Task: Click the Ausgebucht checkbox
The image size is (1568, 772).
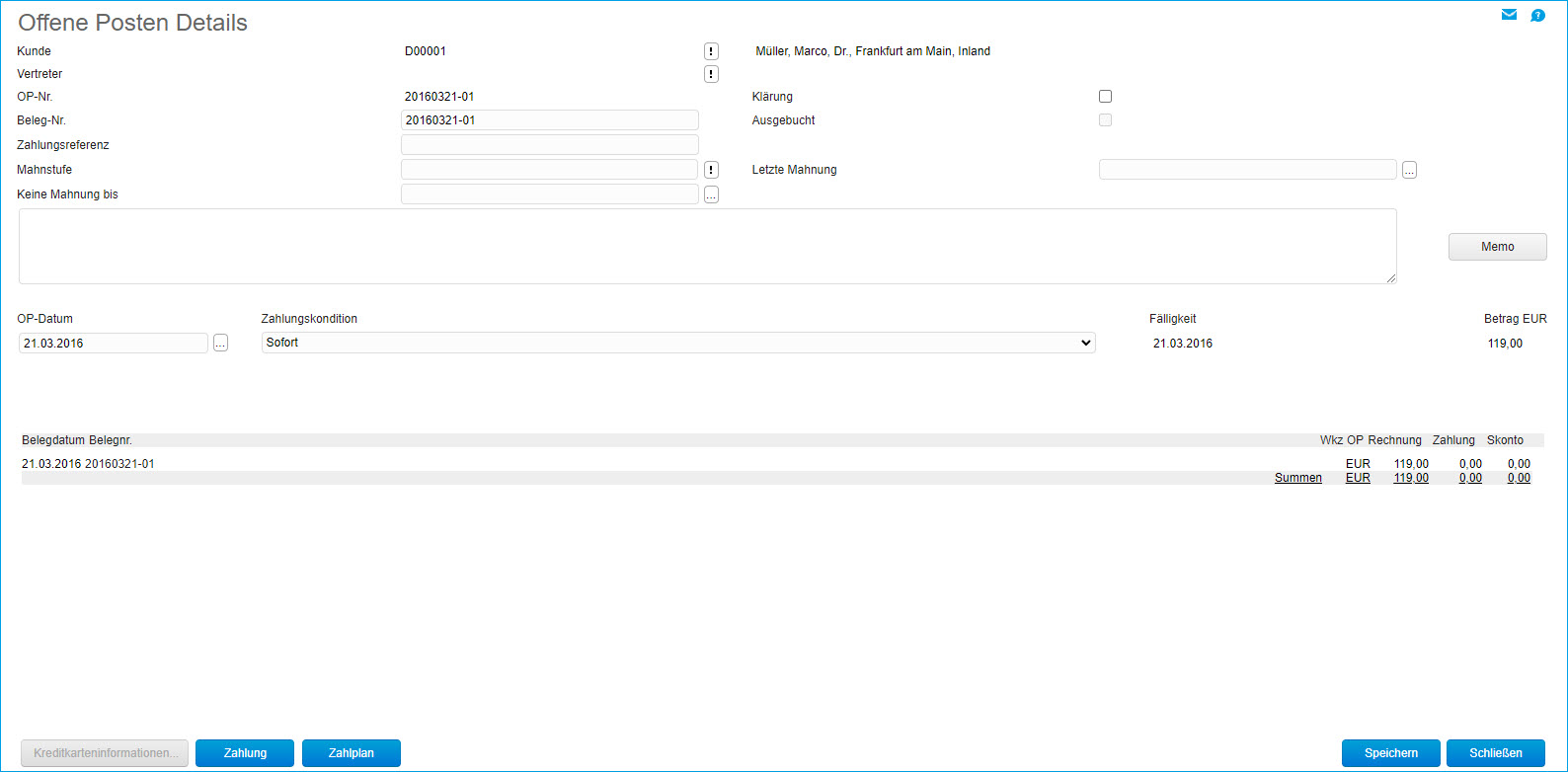Action: tap(1105, 120)
